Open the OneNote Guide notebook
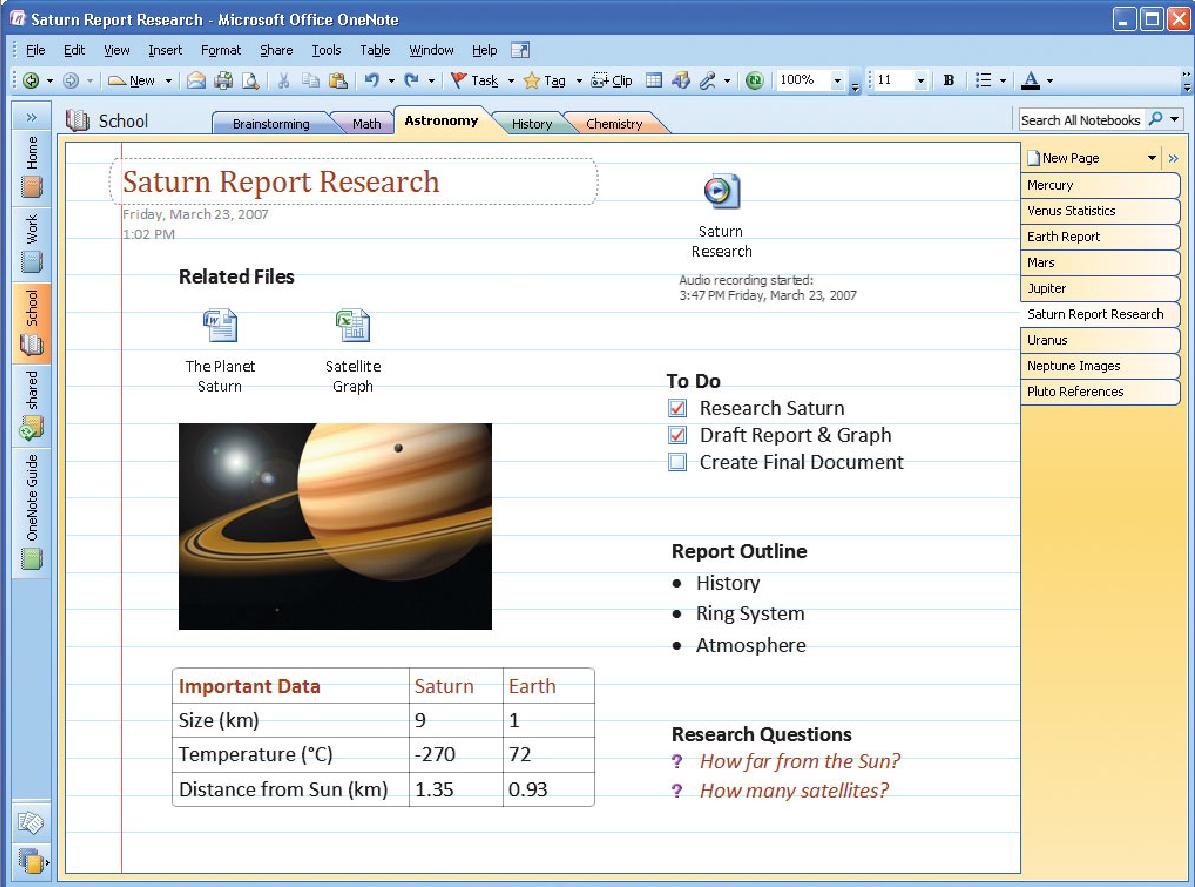Viewport: 1195px width, 887px height. [31, 512]
